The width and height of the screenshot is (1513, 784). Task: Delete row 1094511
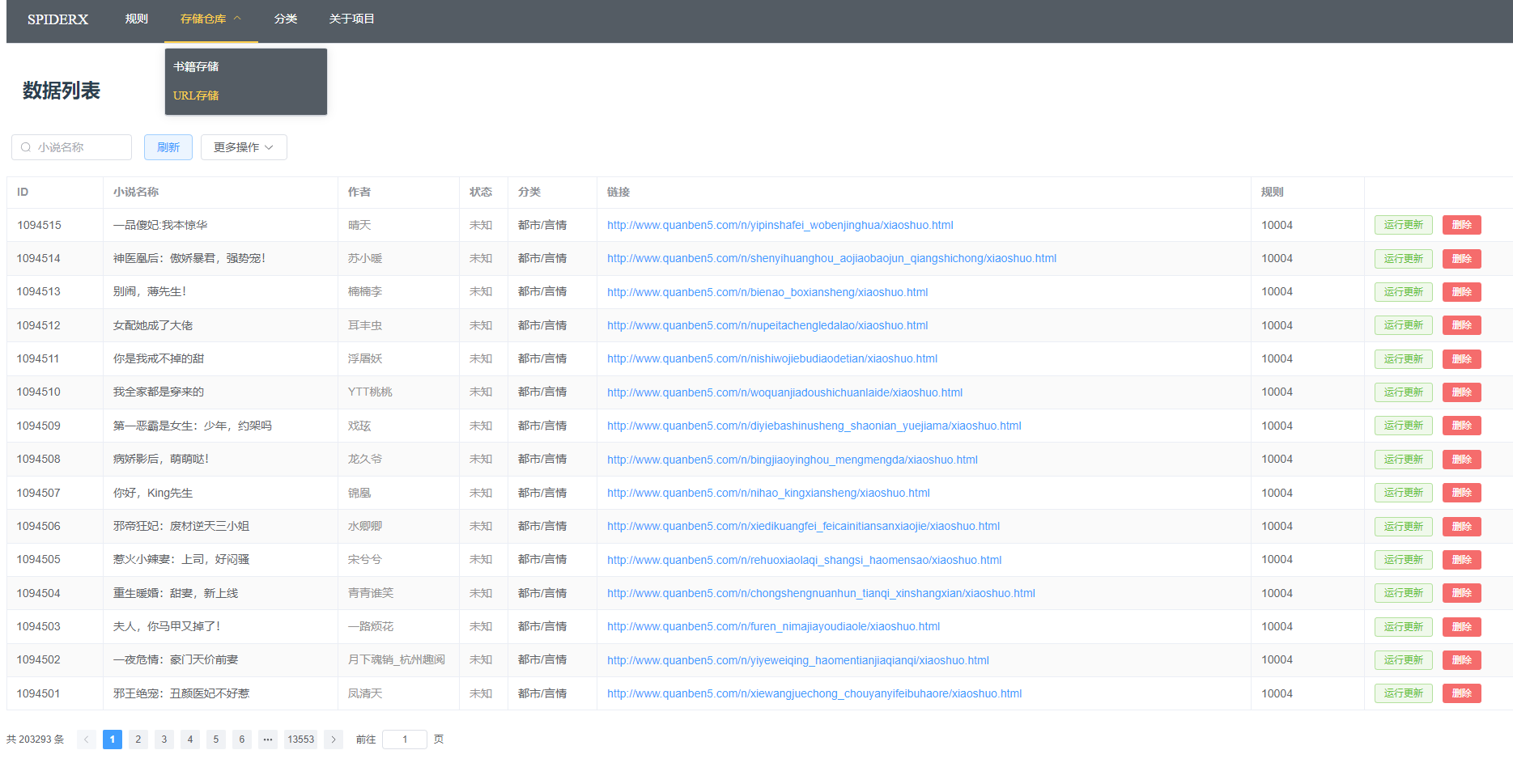click(x=1462, y=359)
